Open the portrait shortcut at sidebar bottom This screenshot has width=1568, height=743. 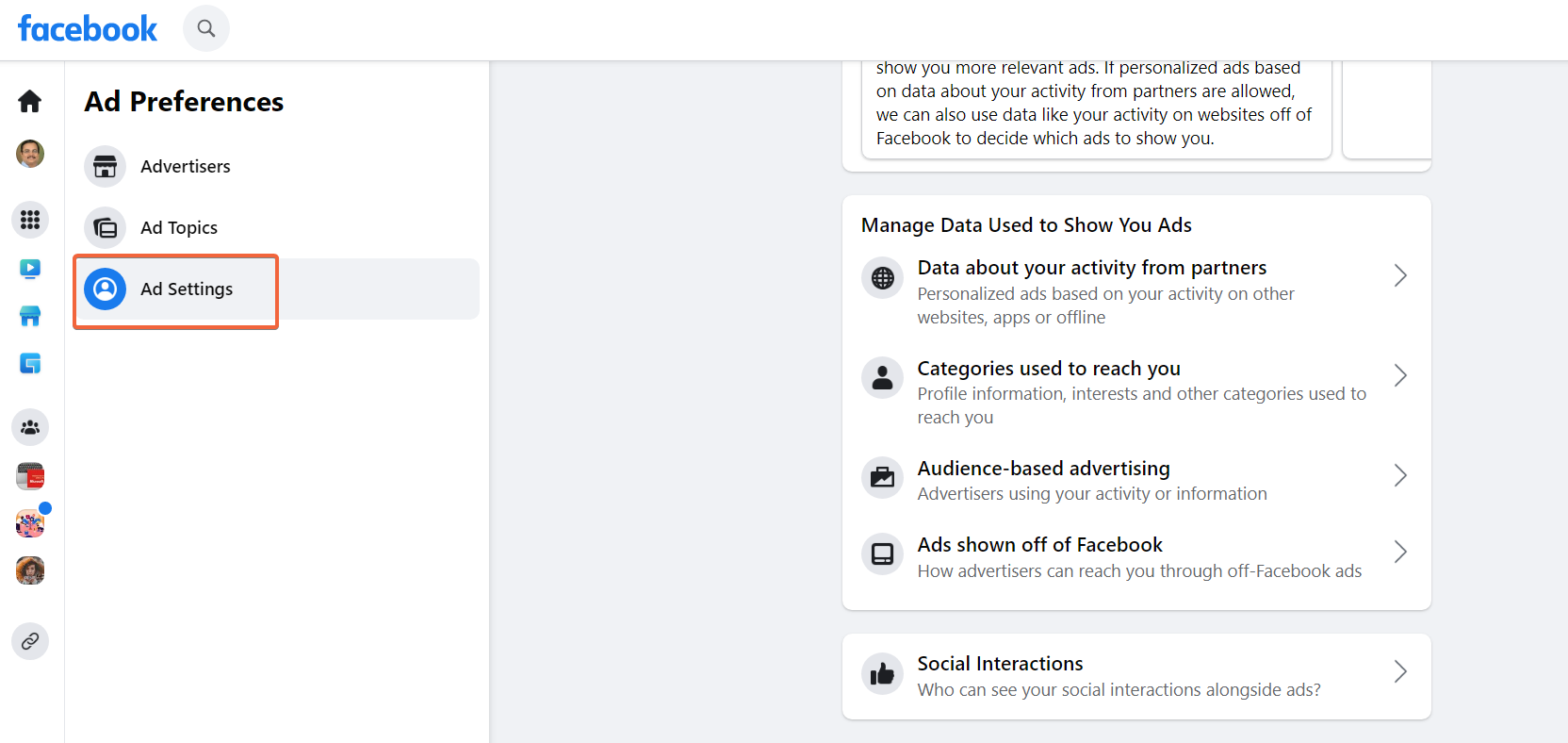pos(30,570)
